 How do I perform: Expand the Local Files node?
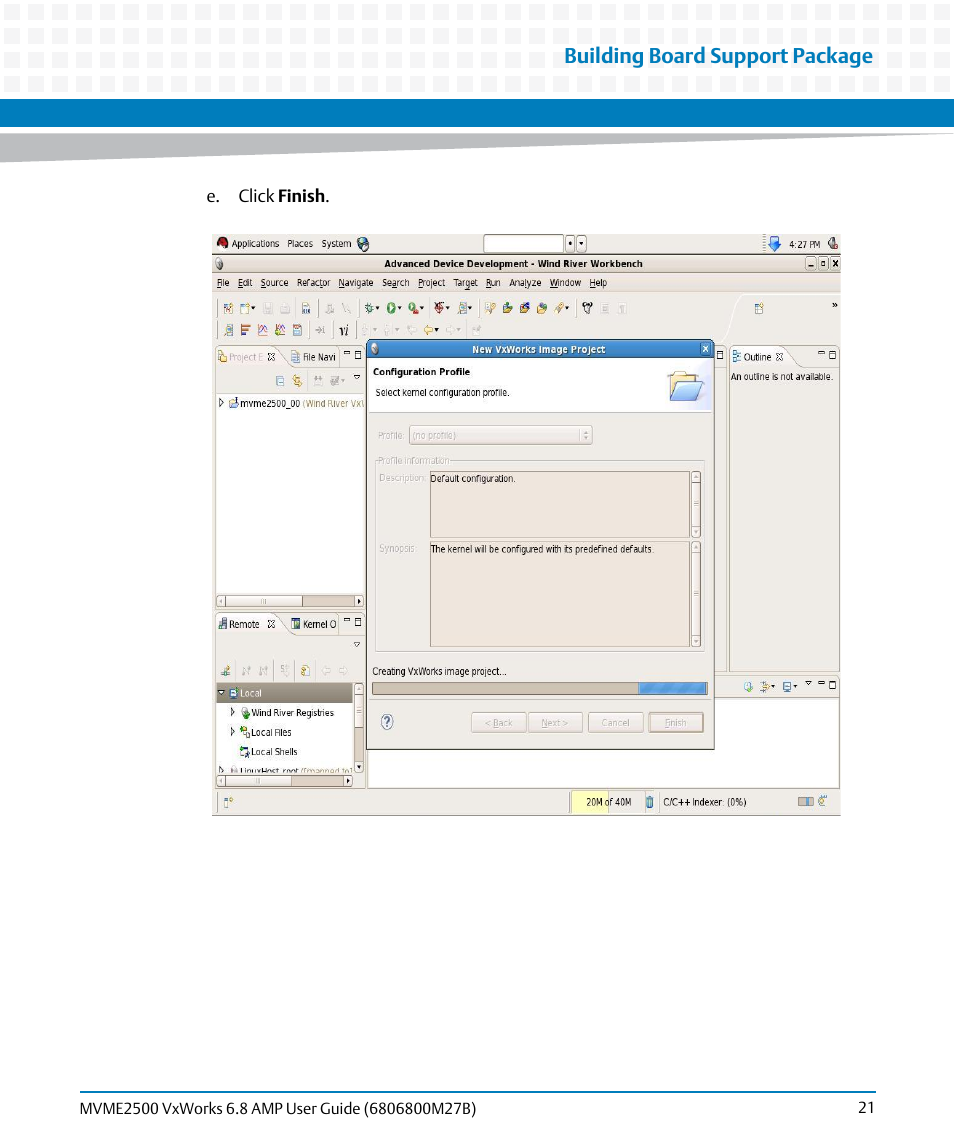pyautogui.click(x=233, y=732)
